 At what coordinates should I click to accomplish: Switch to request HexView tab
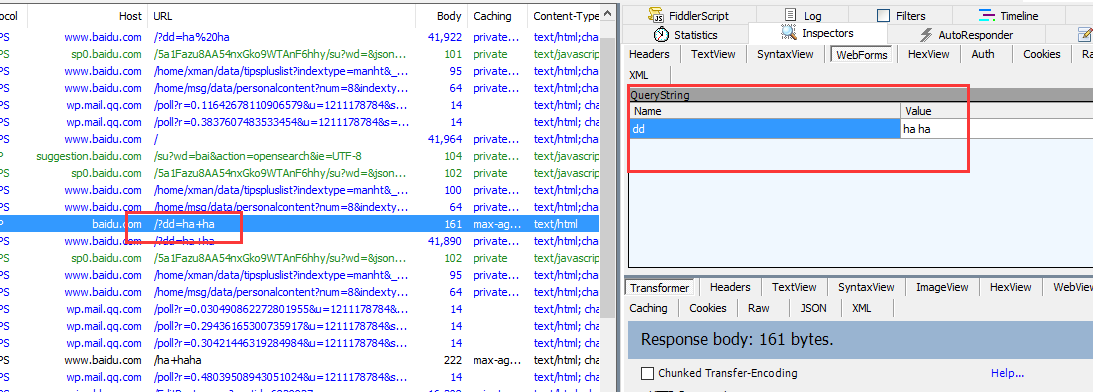[x=928, y=54]
